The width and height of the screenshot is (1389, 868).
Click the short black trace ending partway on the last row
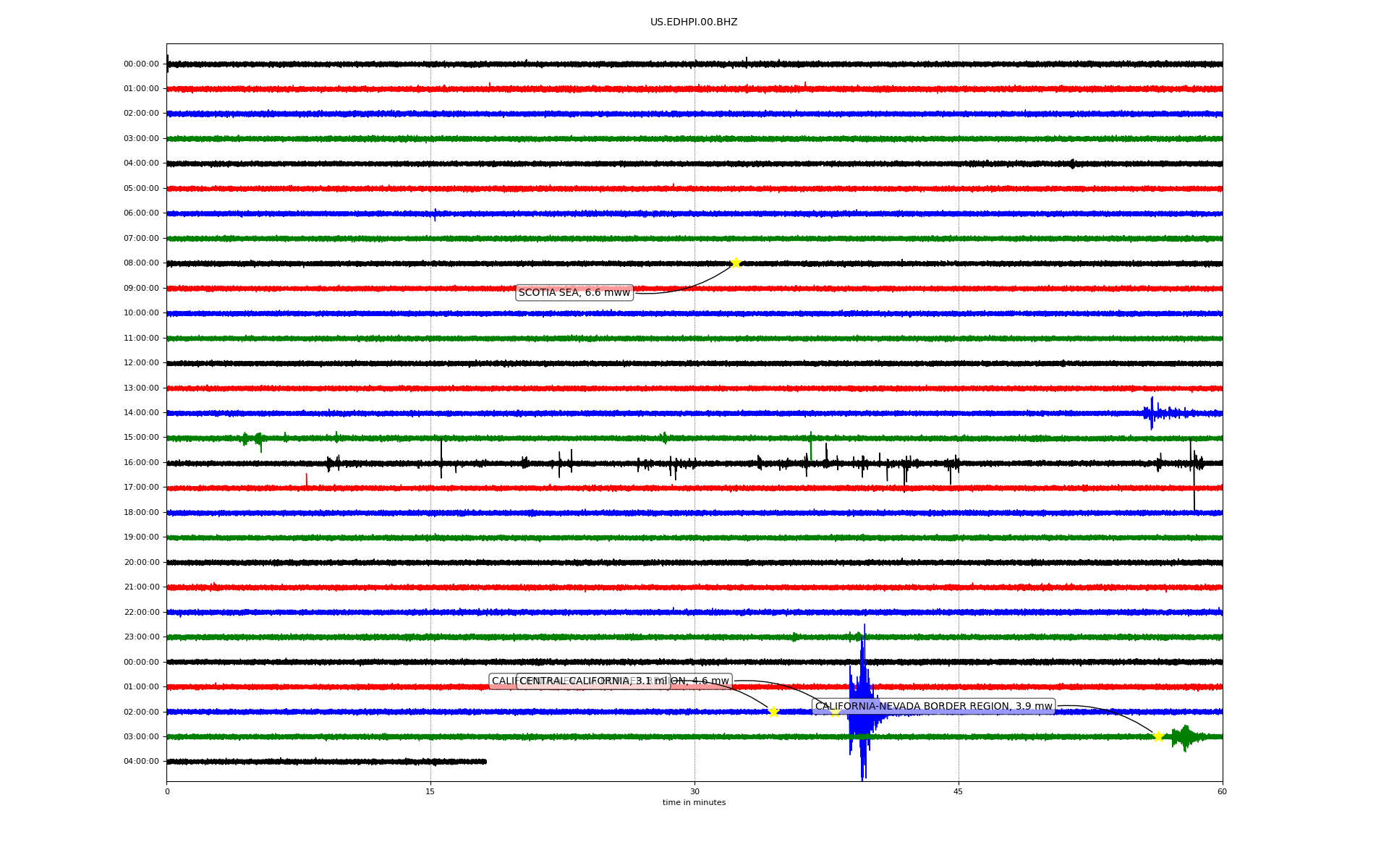(326, 762)
